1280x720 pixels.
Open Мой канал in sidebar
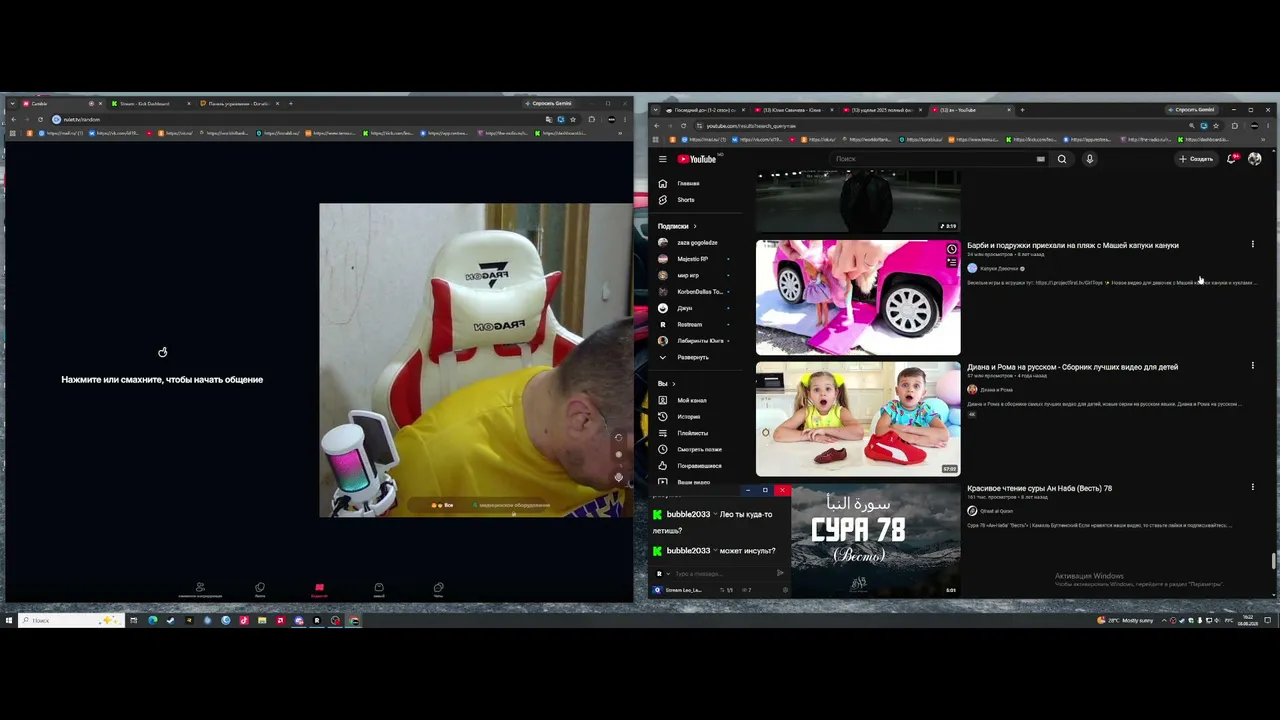[x=695, y=400]
